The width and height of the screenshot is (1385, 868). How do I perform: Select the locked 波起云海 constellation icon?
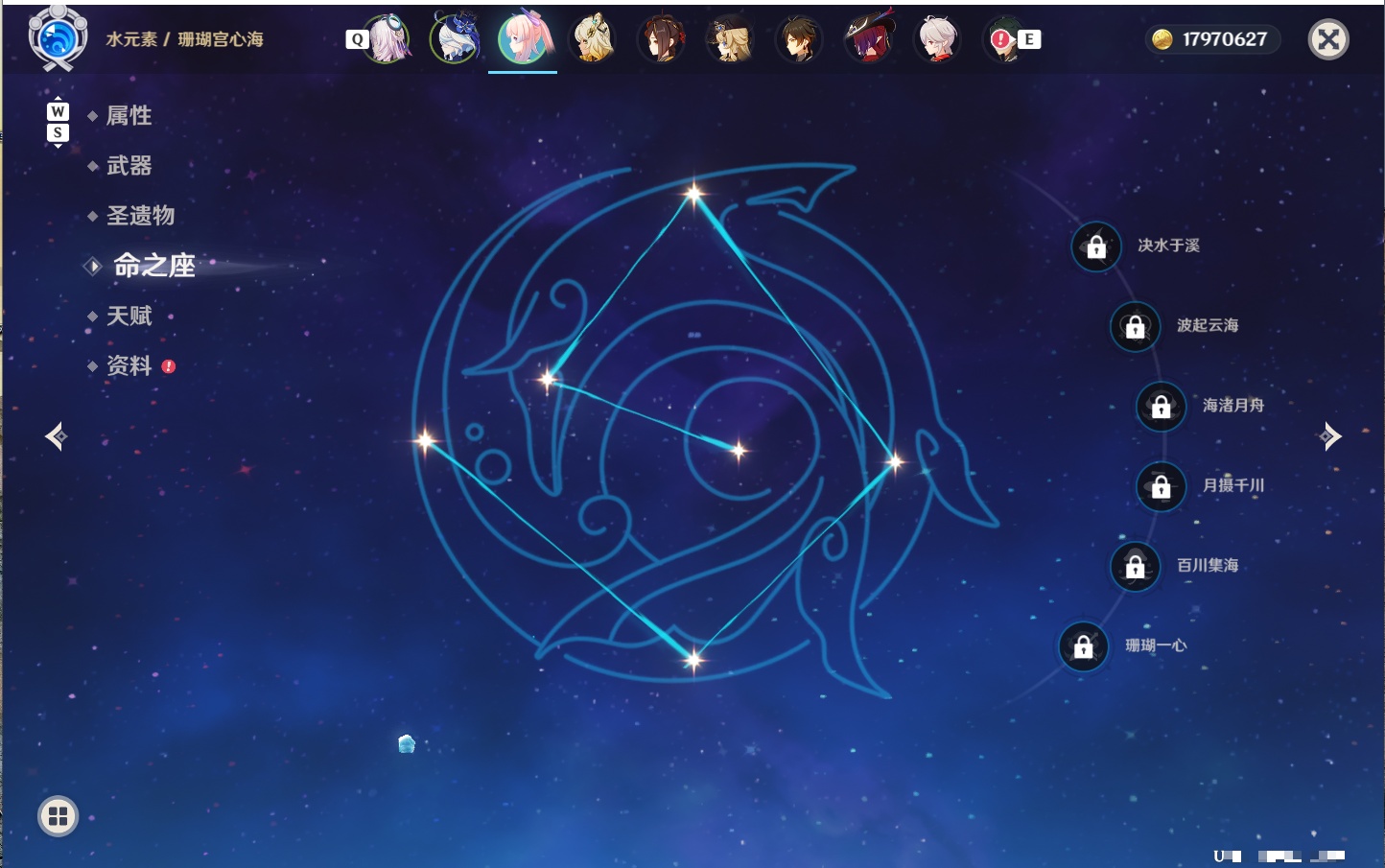pyautogui.click(x=1135, y=327)
